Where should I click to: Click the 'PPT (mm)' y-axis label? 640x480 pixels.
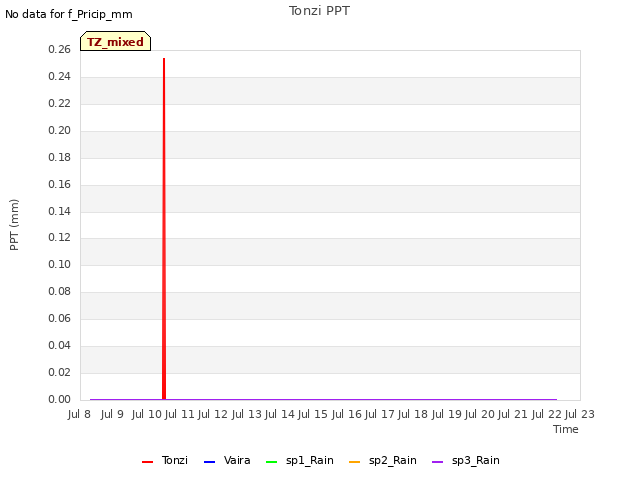click(14, 225)
